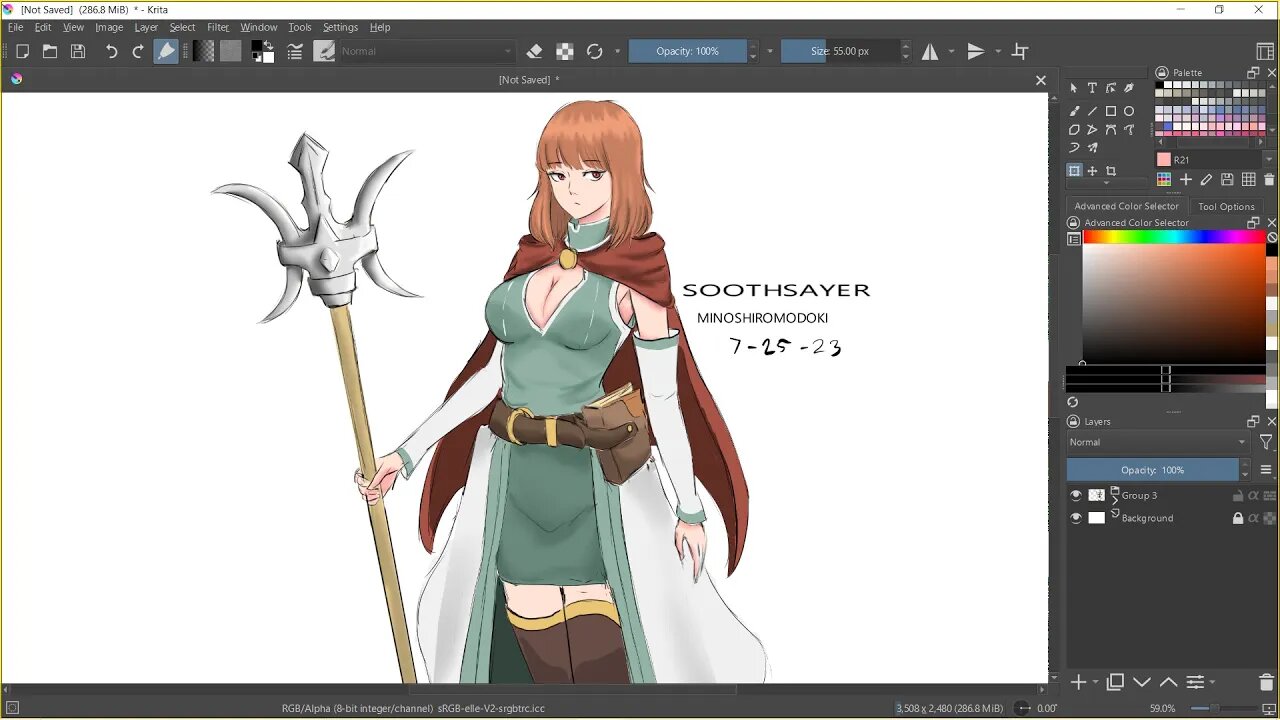Pick a hue on the rainbow strip

coord(1173,237)
